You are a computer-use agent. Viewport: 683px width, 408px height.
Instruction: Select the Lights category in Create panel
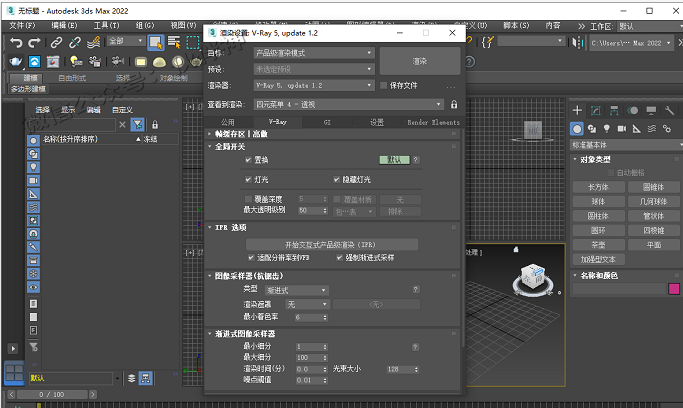point(607,128)
